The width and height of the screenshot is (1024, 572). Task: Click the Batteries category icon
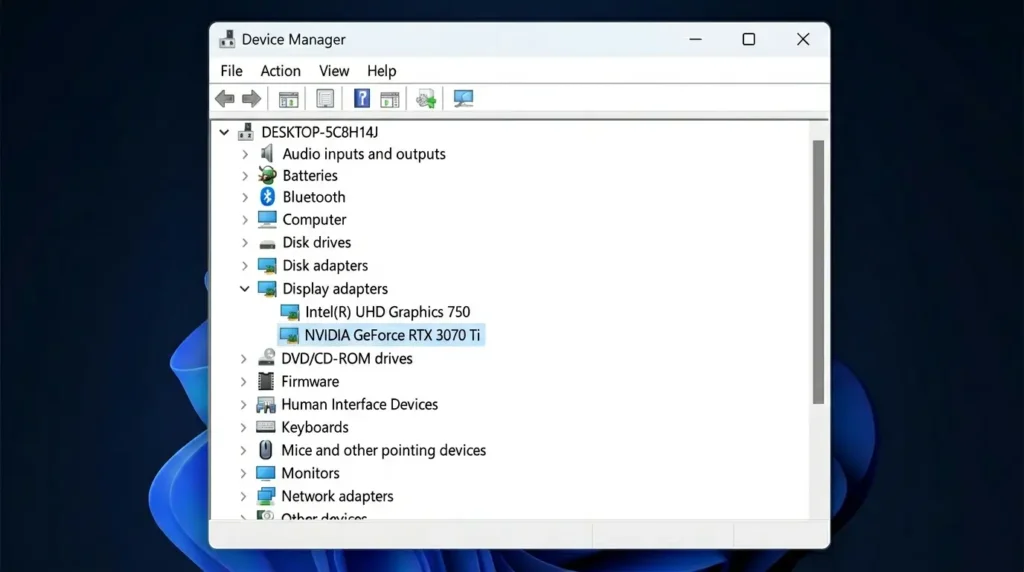point(266,175)
